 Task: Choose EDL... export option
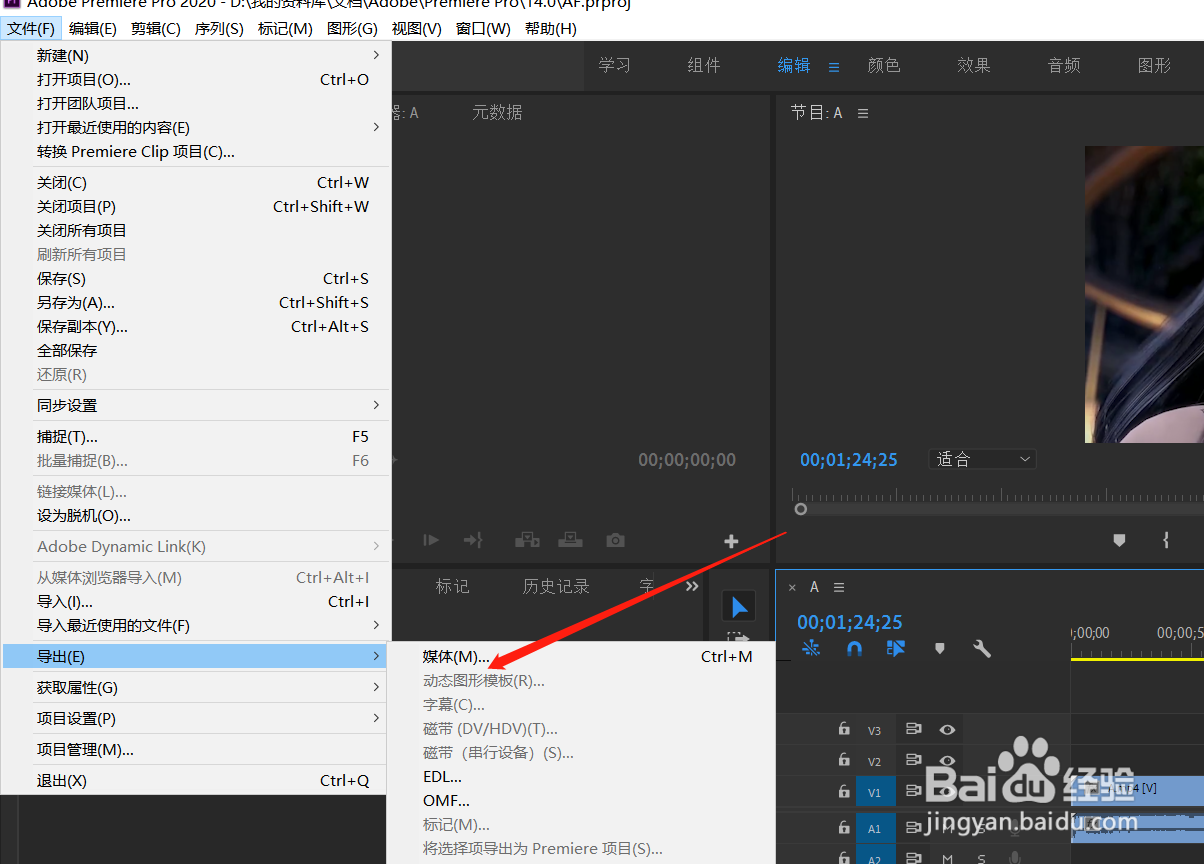pyautogui.click(x=581, y=777)
